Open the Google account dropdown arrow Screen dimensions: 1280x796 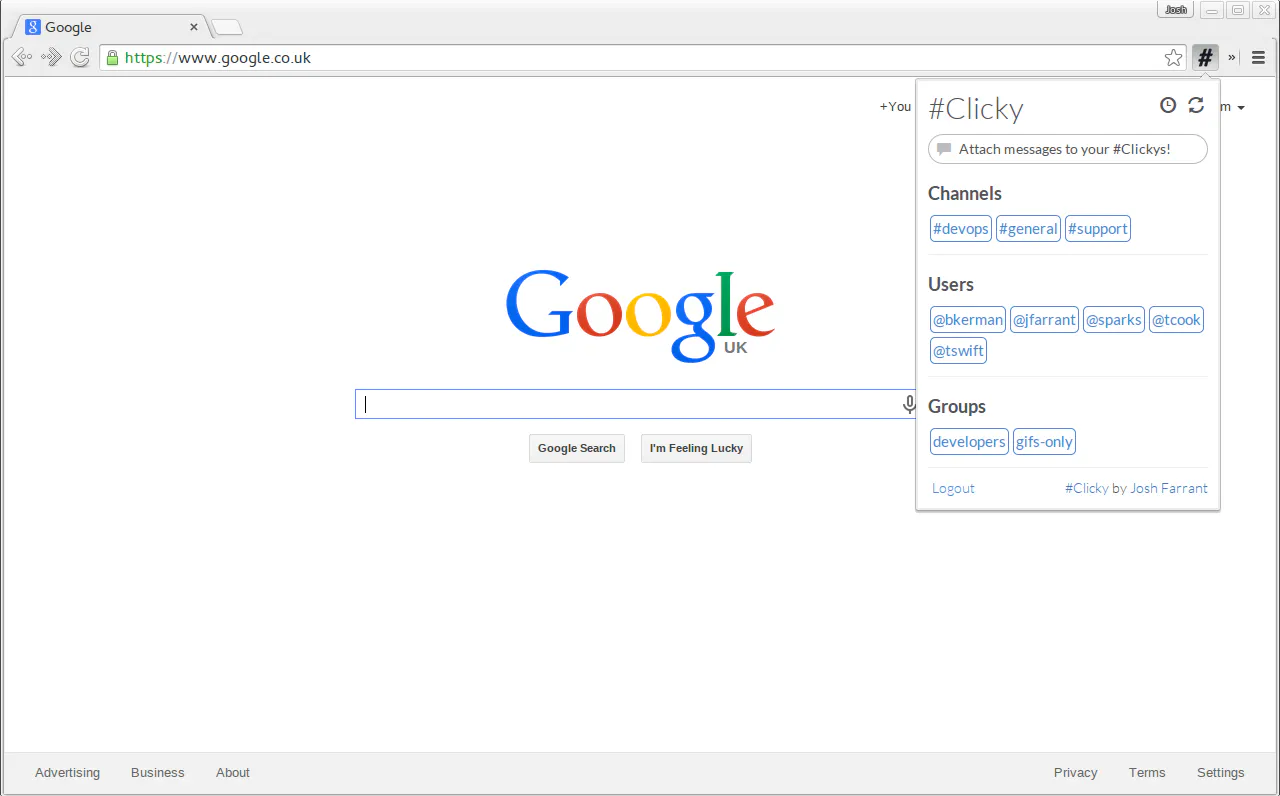[1241, 108]
